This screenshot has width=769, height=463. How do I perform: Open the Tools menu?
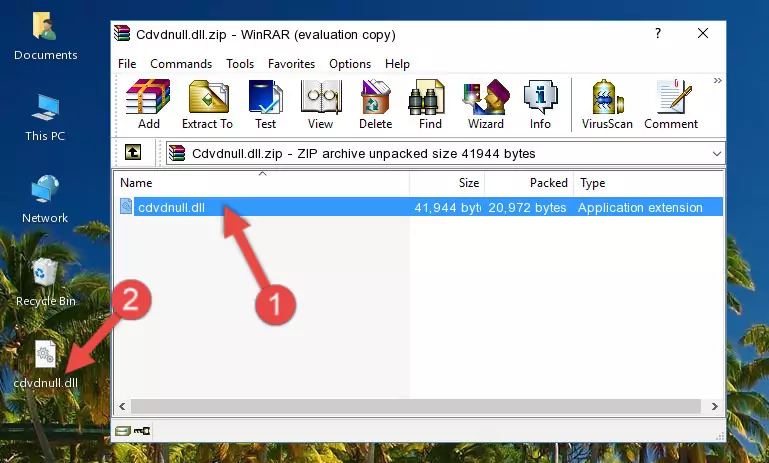click(240, 64)
